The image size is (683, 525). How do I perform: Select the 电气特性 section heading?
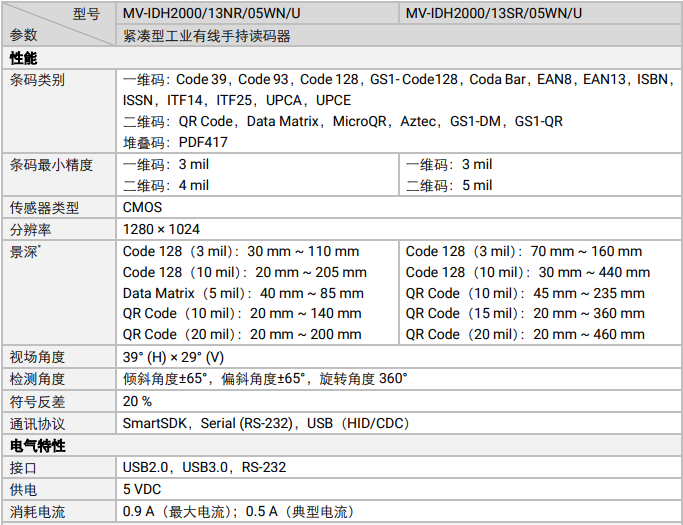click(x=38, y=445)
